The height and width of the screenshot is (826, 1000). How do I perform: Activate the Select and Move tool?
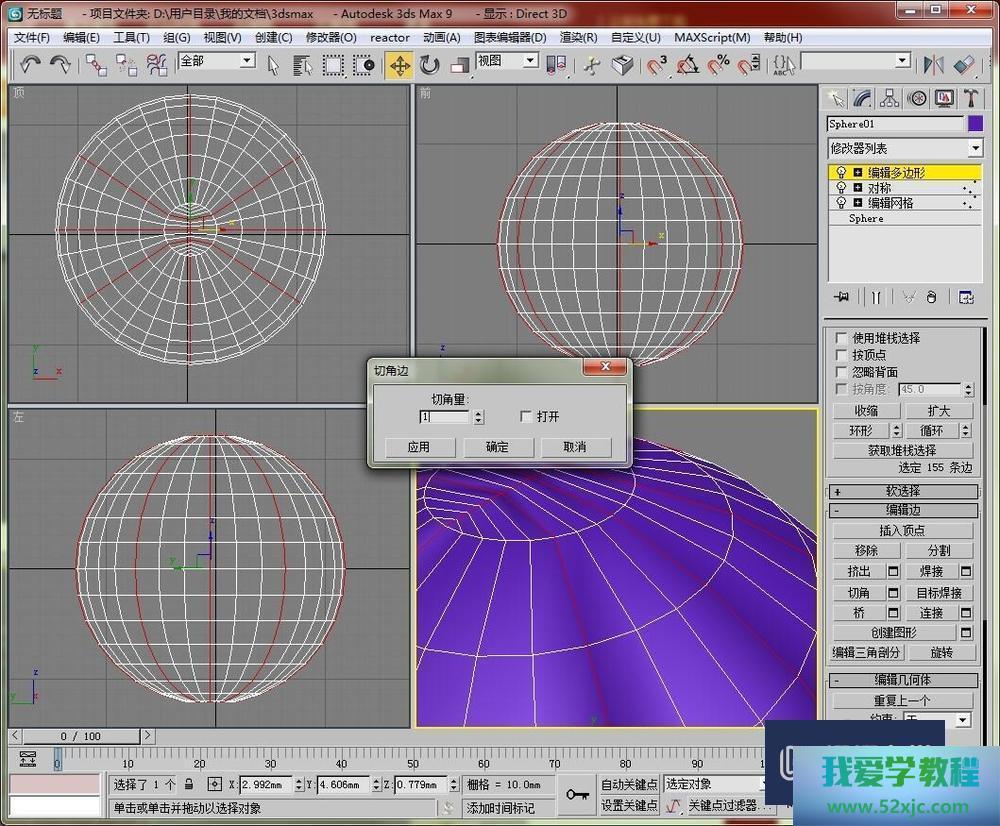pyautogui.click(x=399, y=65)
